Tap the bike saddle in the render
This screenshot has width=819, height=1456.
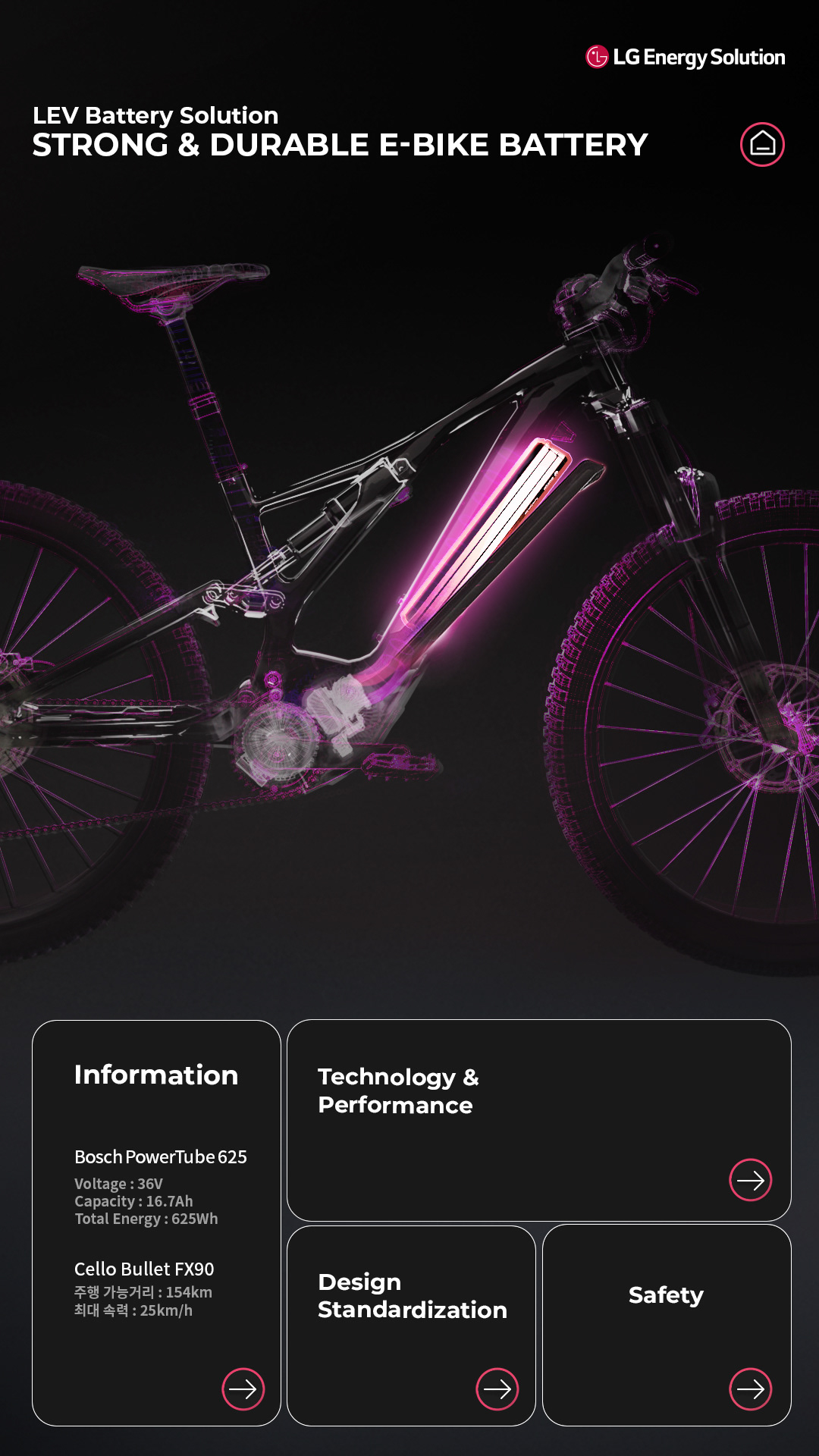(173, 282)
